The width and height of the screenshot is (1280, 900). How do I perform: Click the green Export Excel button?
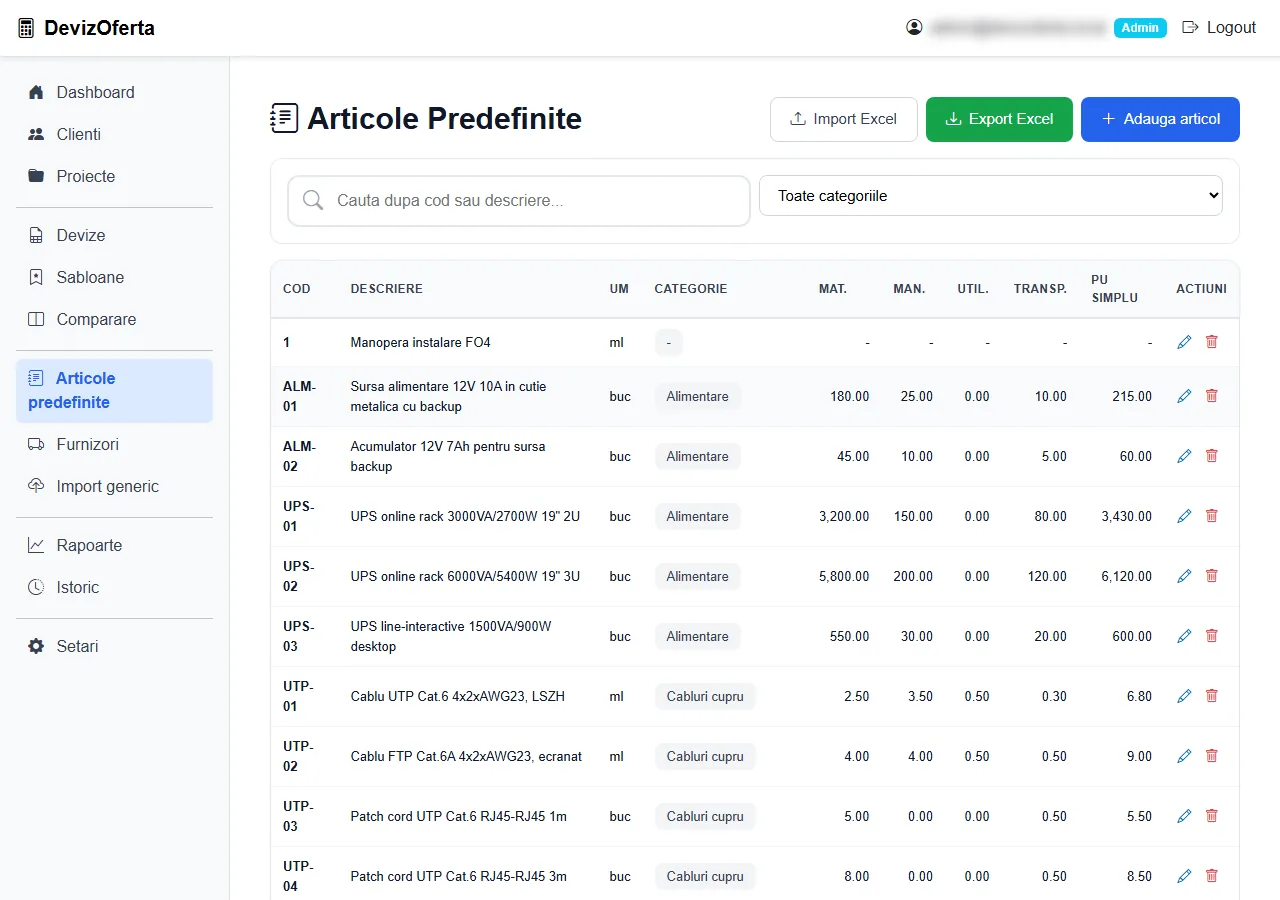(999, 119)
